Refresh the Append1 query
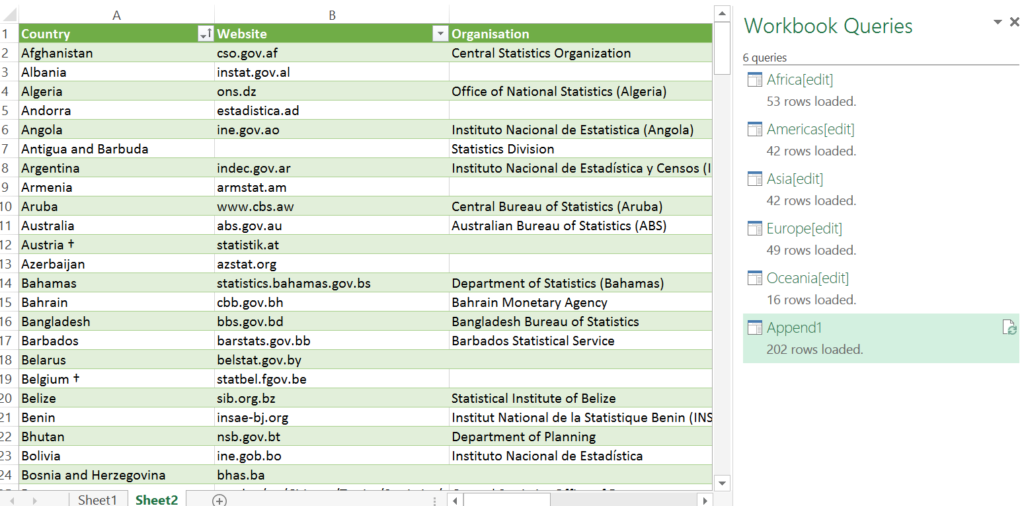 point(1009,328)
